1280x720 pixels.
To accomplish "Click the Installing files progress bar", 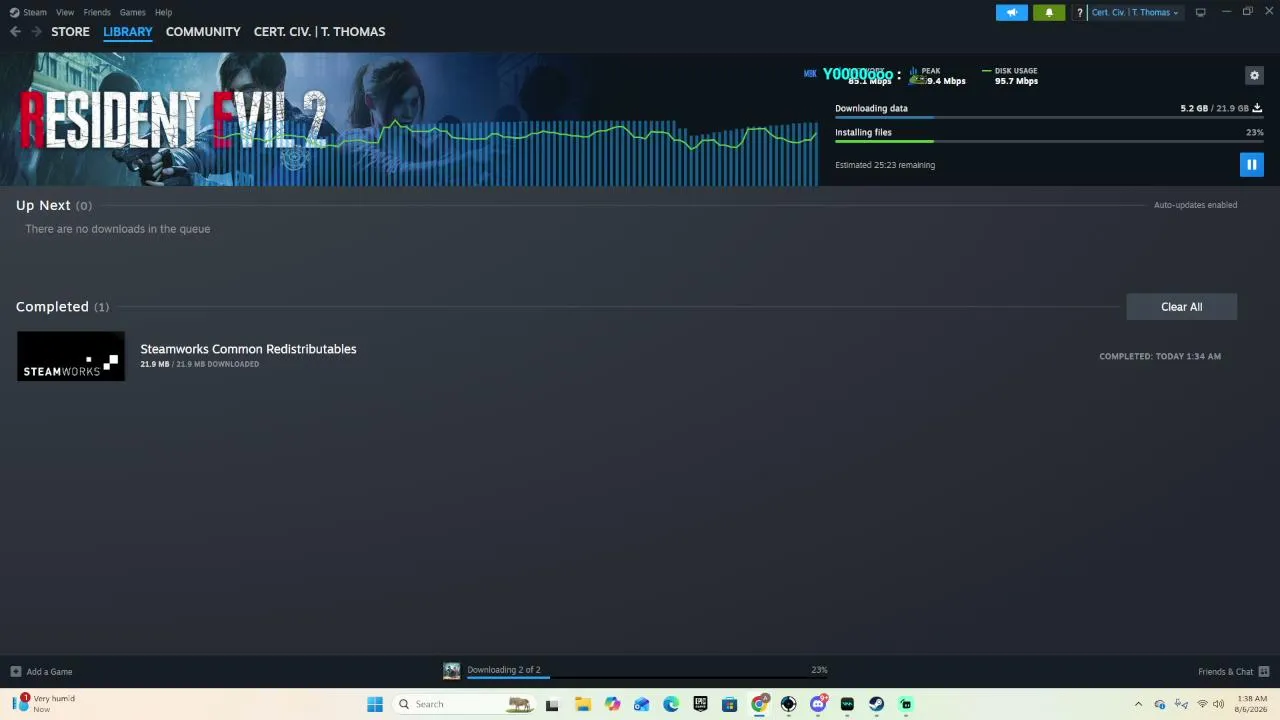I will (x=1049, y=141).
